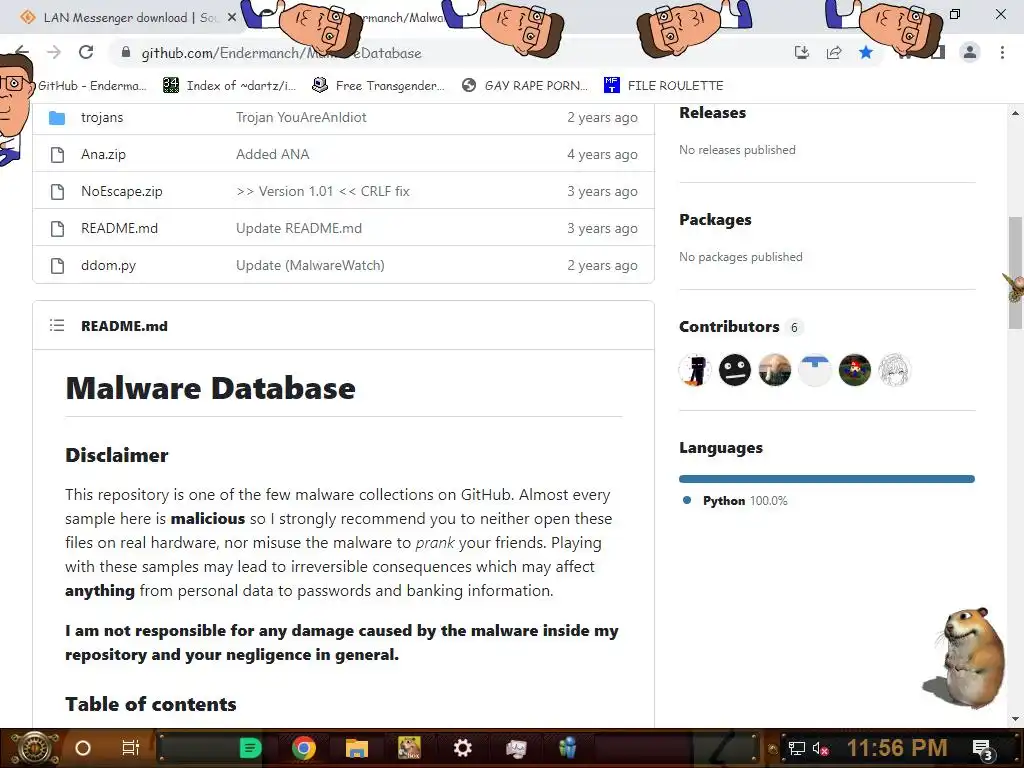Image resolution: width=1024 pixels, height=768 pixels.
Task: Open the Packages heading link
Action: [715, 220]
